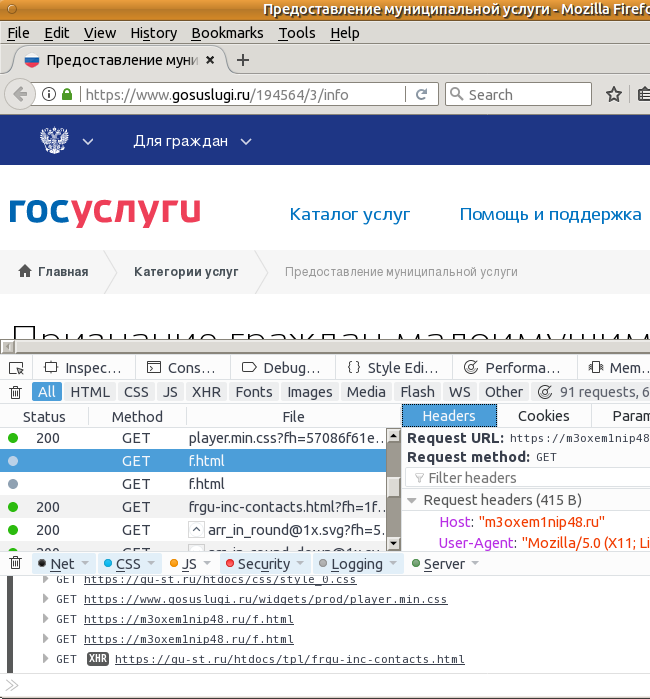Viewport: 650px width, 699px height.
Task: Click the Russian coat of arms emblem
Action: (x=54, y=140)
